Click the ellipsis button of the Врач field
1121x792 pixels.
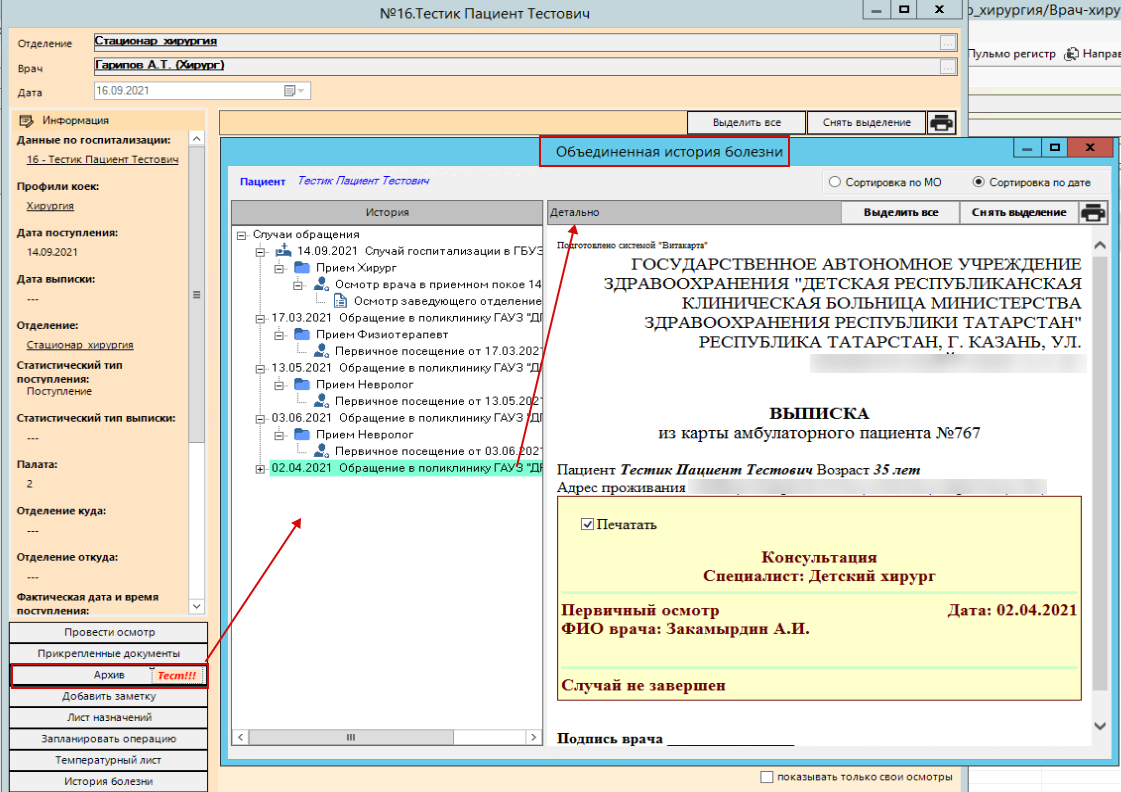948,67
